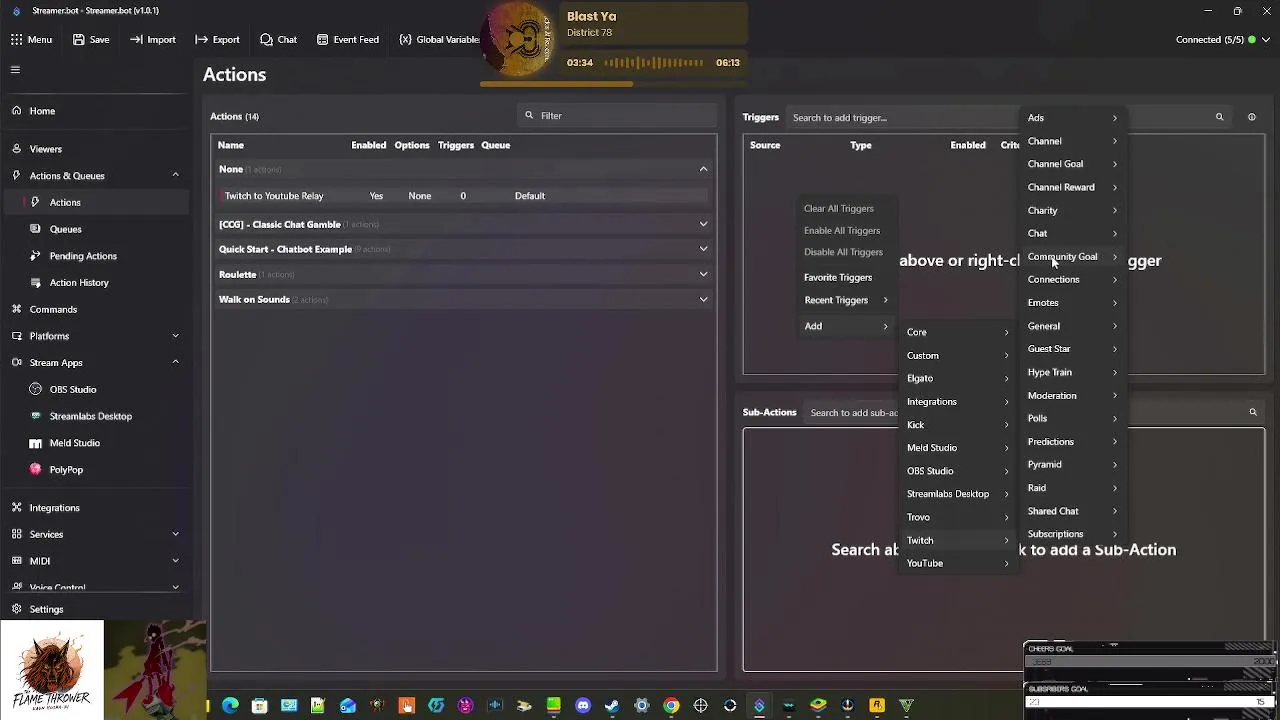
Task: Select the Twitch to Youtube Relay action
Action: [463, 196]
